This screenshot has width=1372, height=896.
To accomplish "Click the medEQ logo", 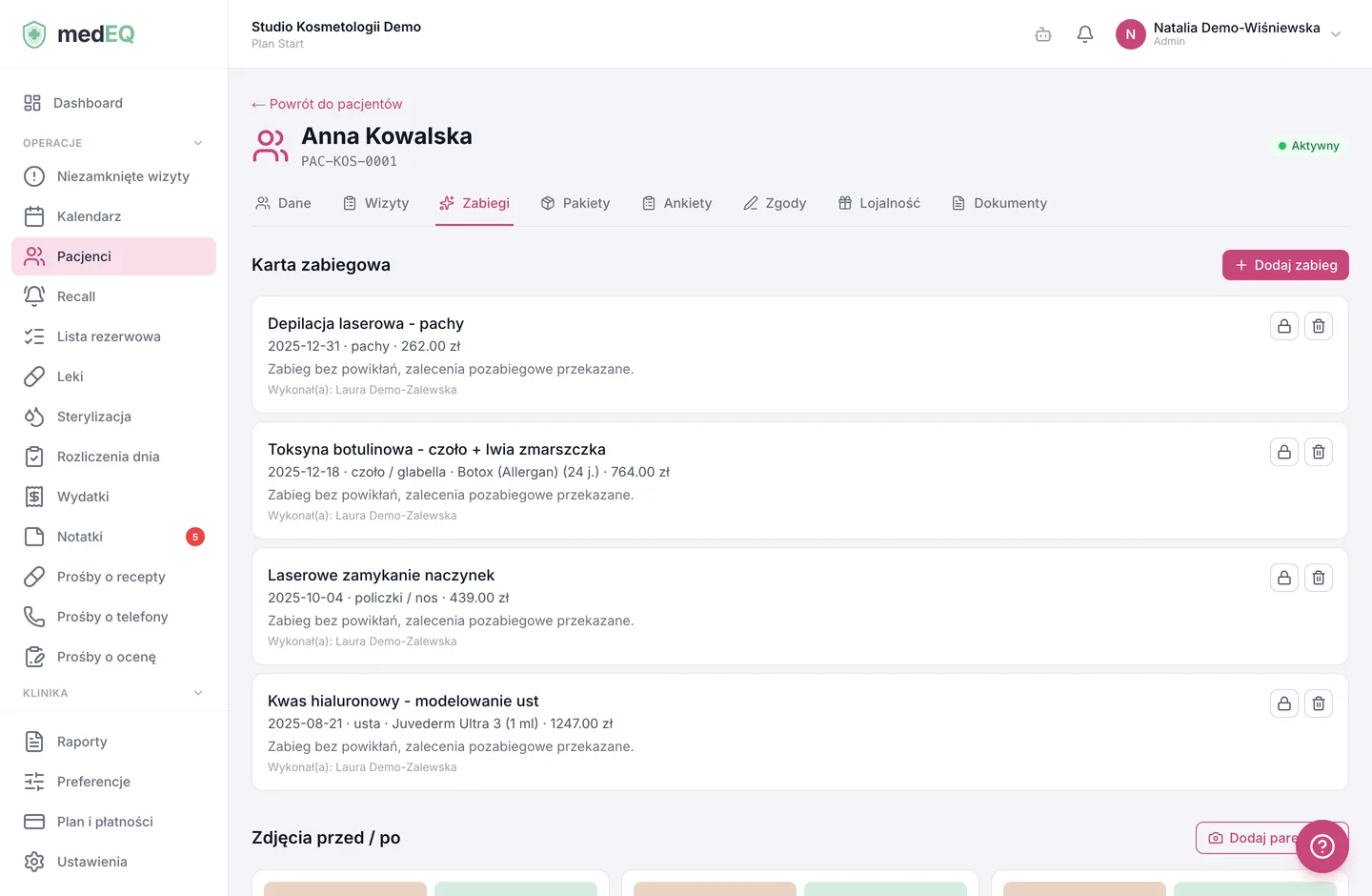I will point(78,34).
